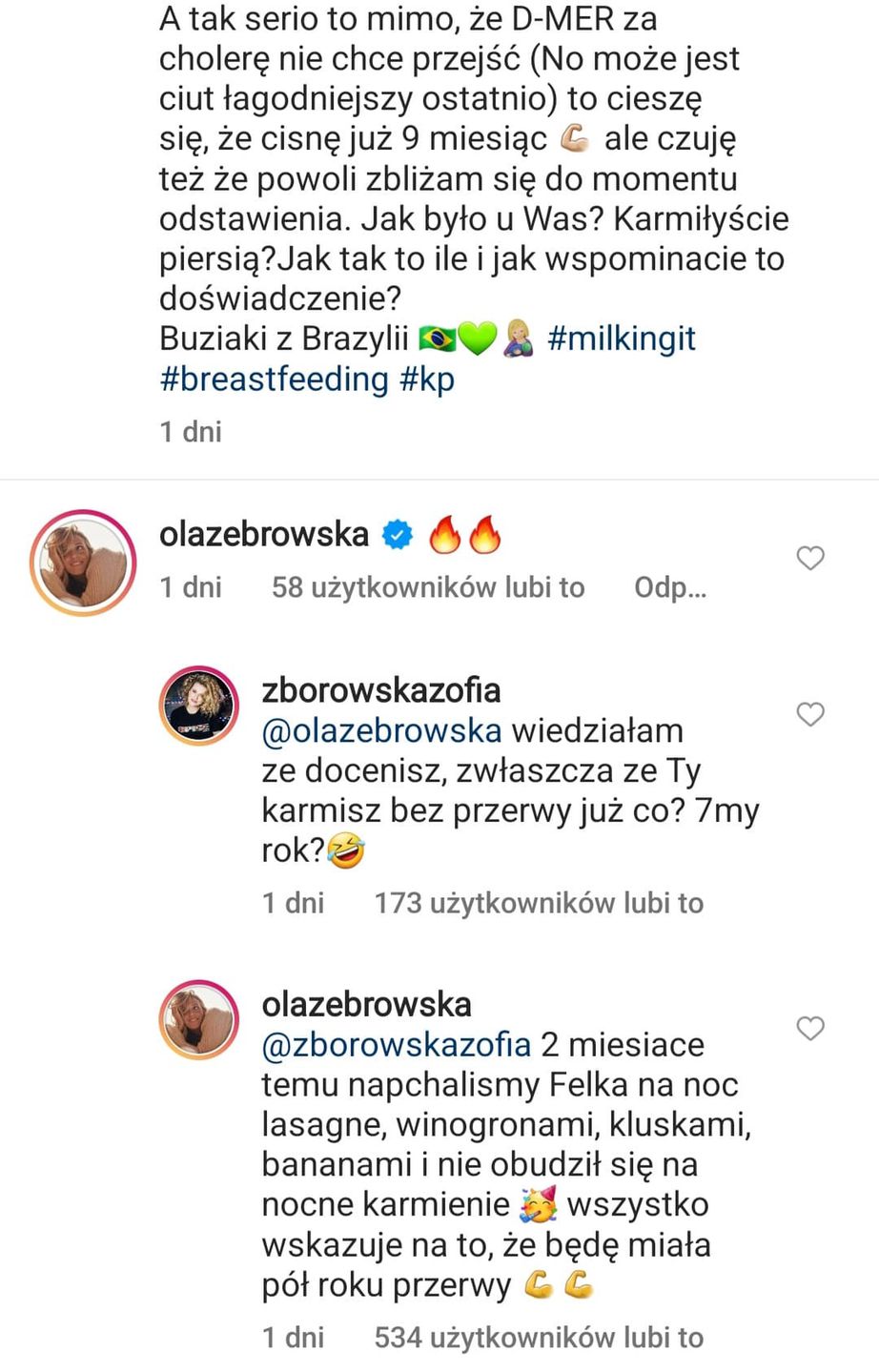
Task: Open olazebrowska's profile picture
Action: tap(82, 562)
